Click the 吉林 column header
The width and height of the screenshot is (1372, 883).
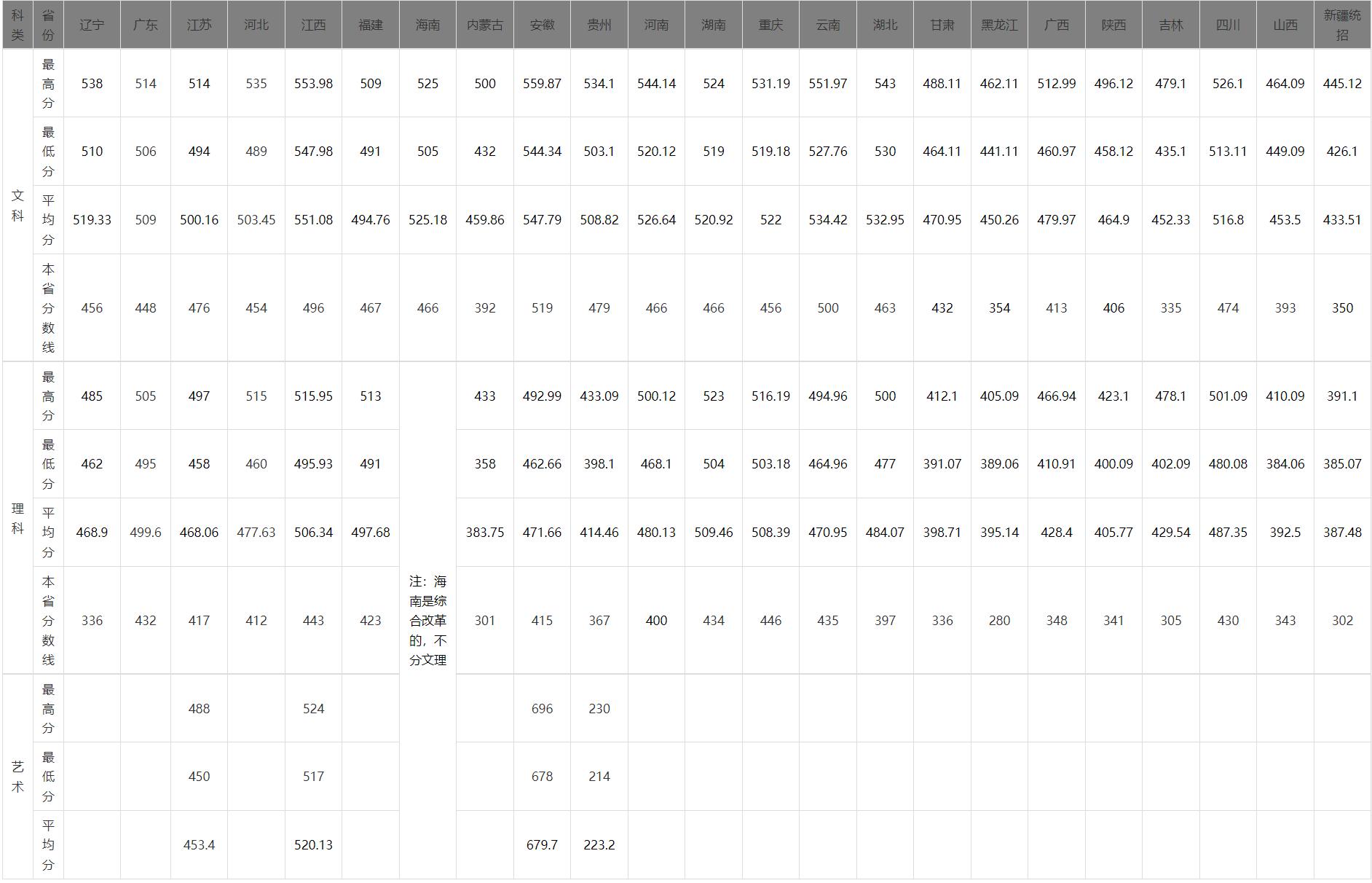tap(1171, 25)
